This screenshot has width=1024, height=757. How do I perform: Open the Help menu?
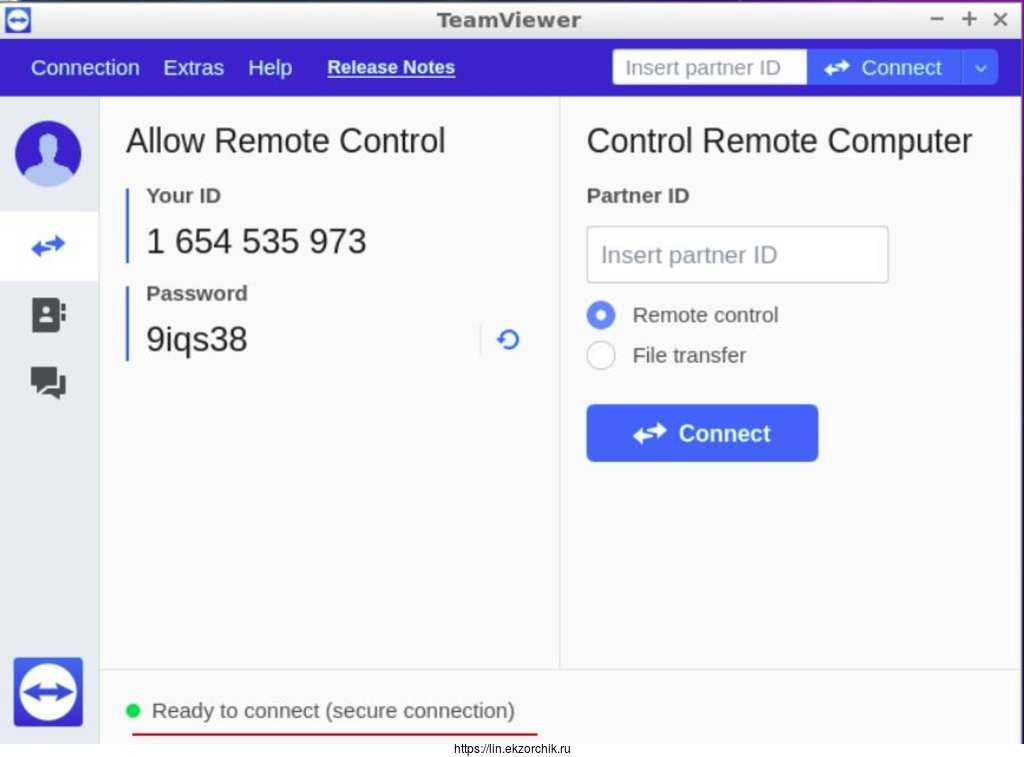[x=270, y=68]
